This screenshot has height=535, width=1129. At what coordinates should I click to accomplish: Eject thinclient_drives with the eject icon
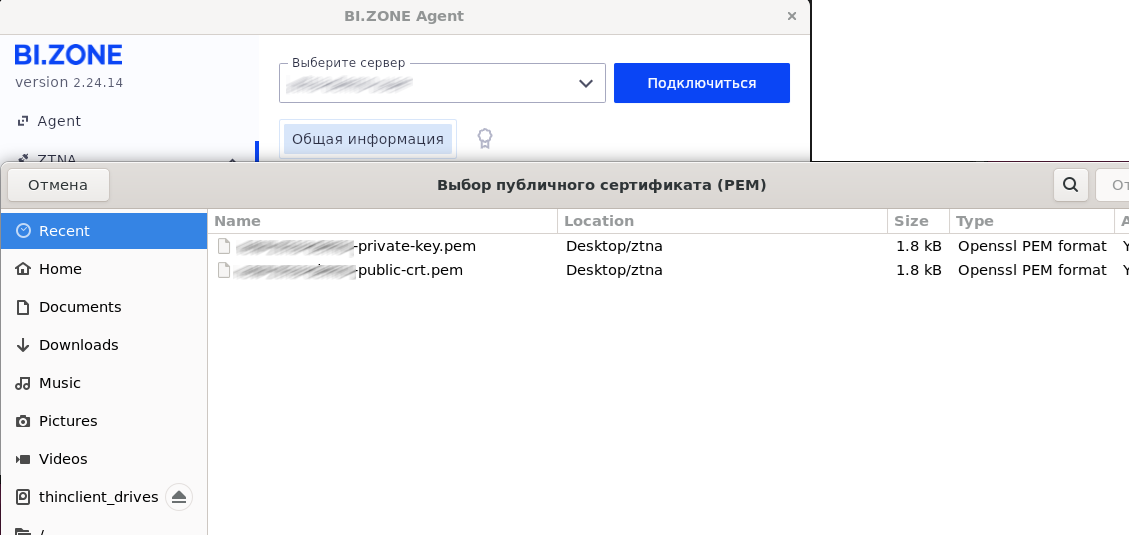(179, 497)
